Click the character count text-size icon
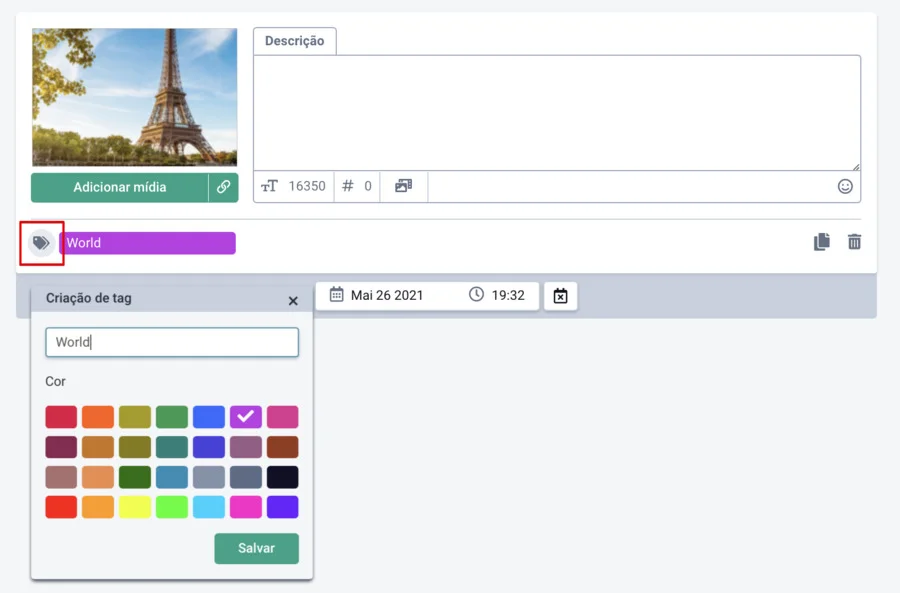This screenshot has width=900, height=593. pyautogui.click(x=269, y=186)
